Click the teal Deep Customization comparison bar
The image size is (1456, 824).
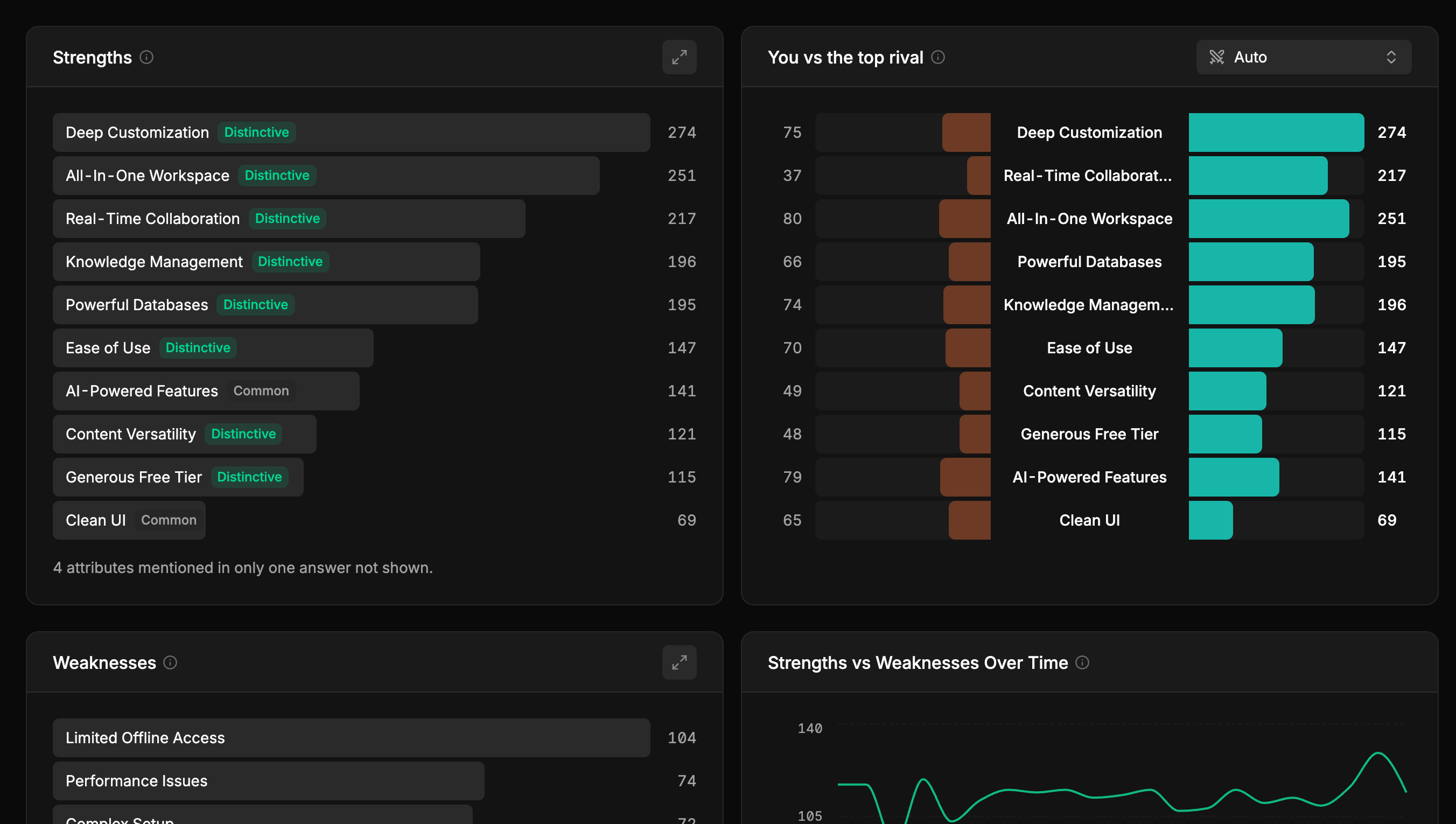click(x=1276, y=132)
